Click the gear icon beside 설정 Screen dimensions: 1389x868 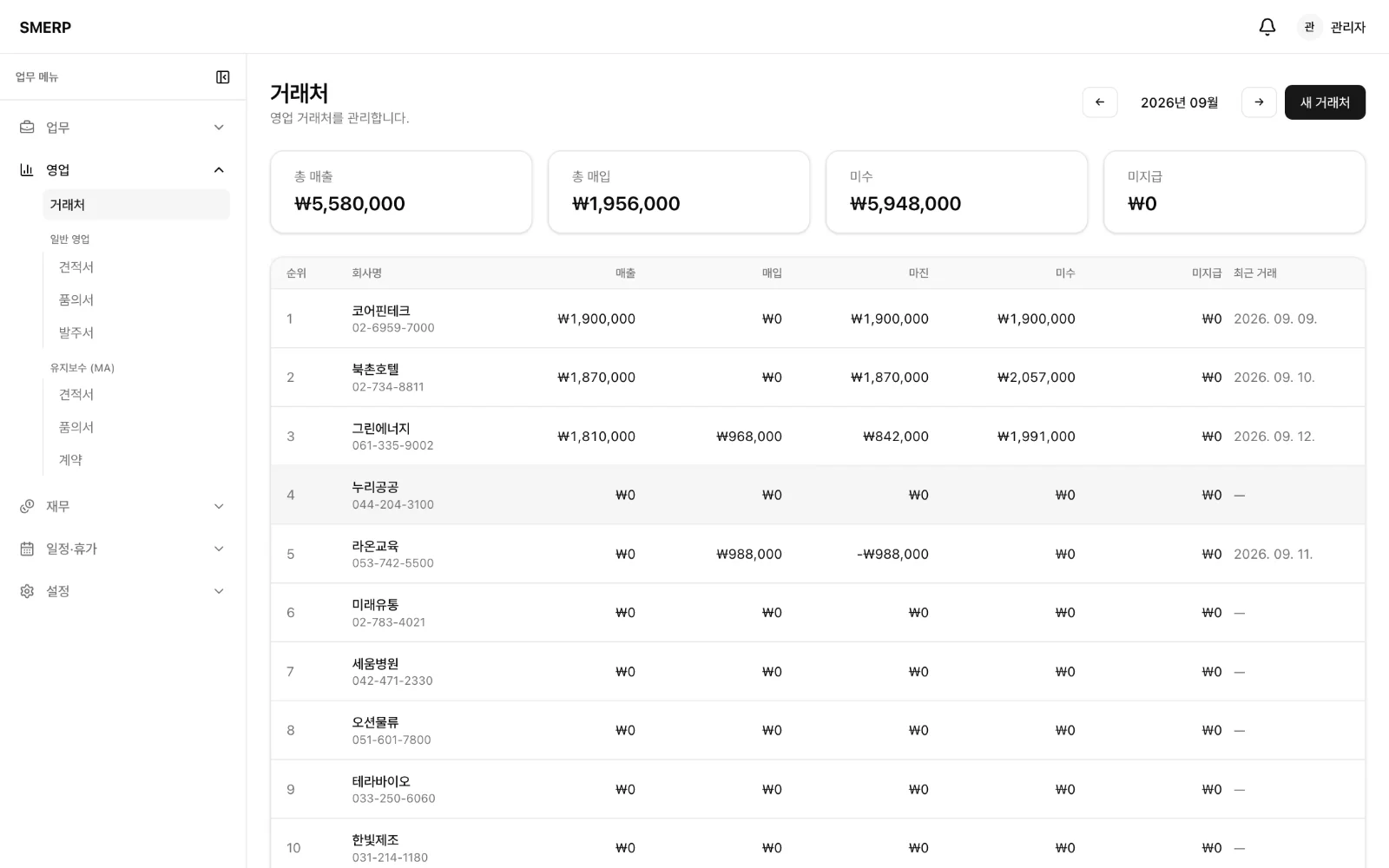(x=27, y=591)
